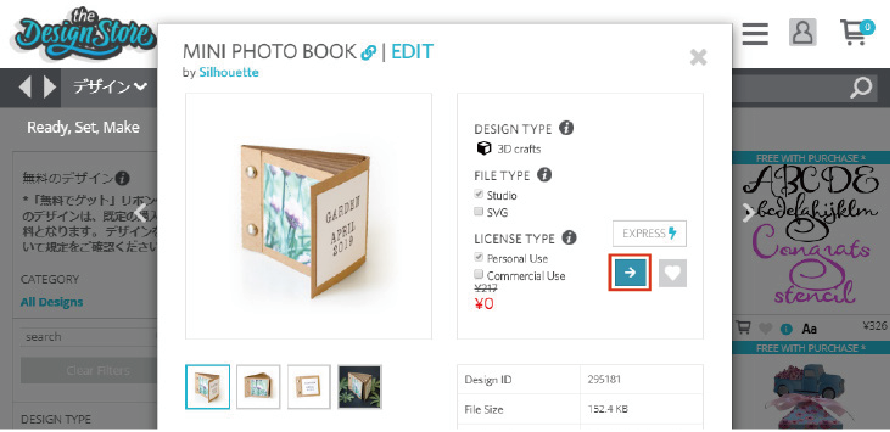Click the License Type info icon
Image resolution: width=890 pixels, height=432 pixels.
[569, 238]
